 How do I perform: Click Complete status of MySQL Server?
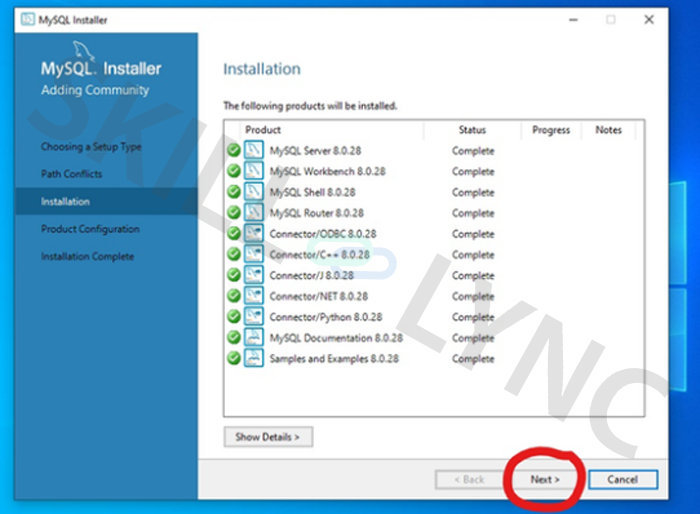click(473, 151)
